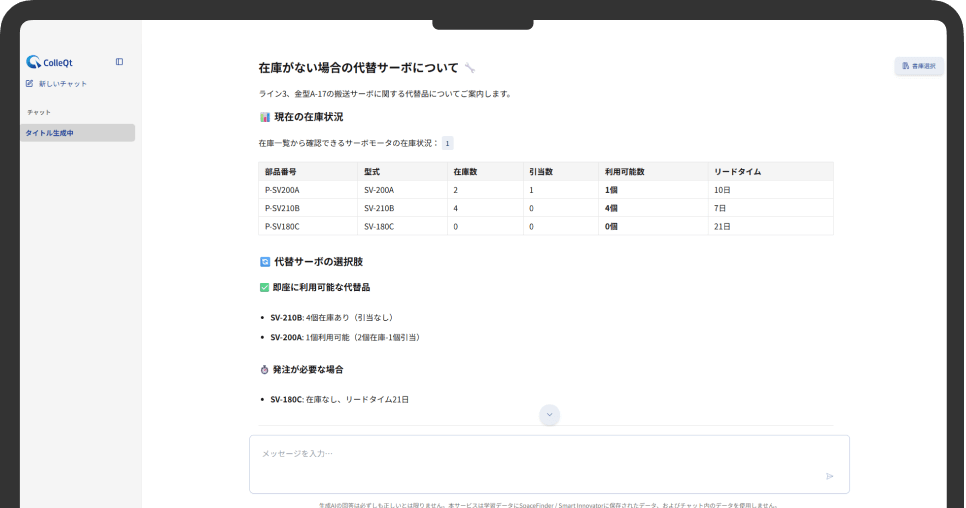This screenshot has width=966, height=508.
Task: Select the SV-180C model cell in table
Action: (379, 226)
